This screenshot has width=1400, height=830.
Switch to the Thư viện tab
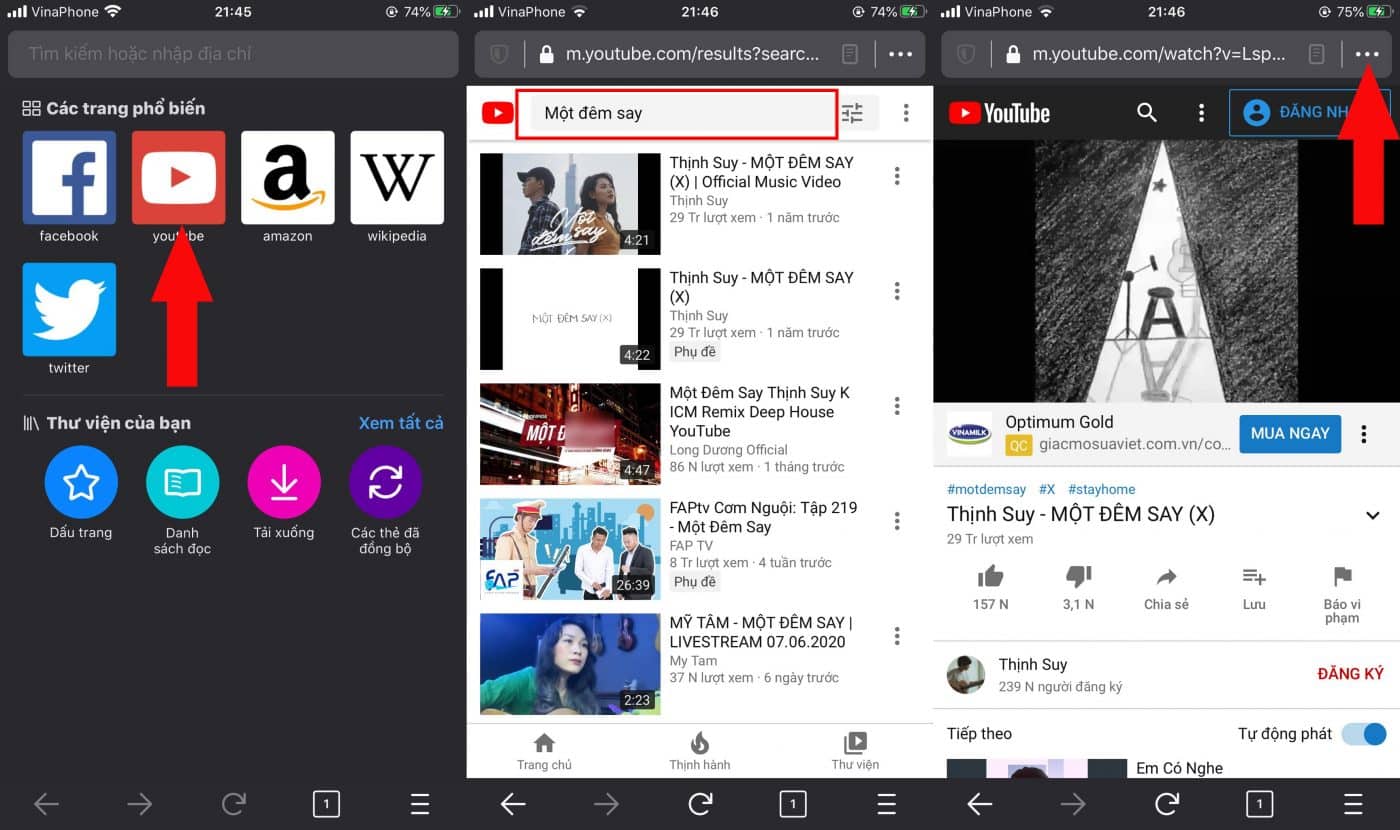855,750
